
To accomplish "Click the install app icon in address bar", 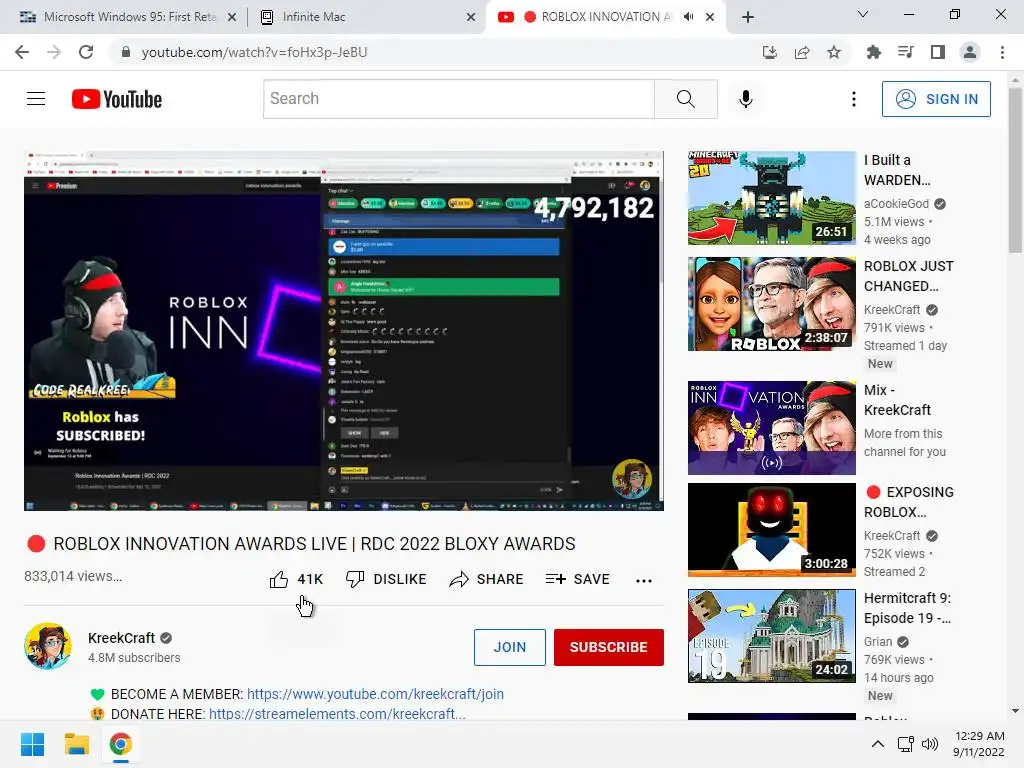I will [x=770, y=52].
